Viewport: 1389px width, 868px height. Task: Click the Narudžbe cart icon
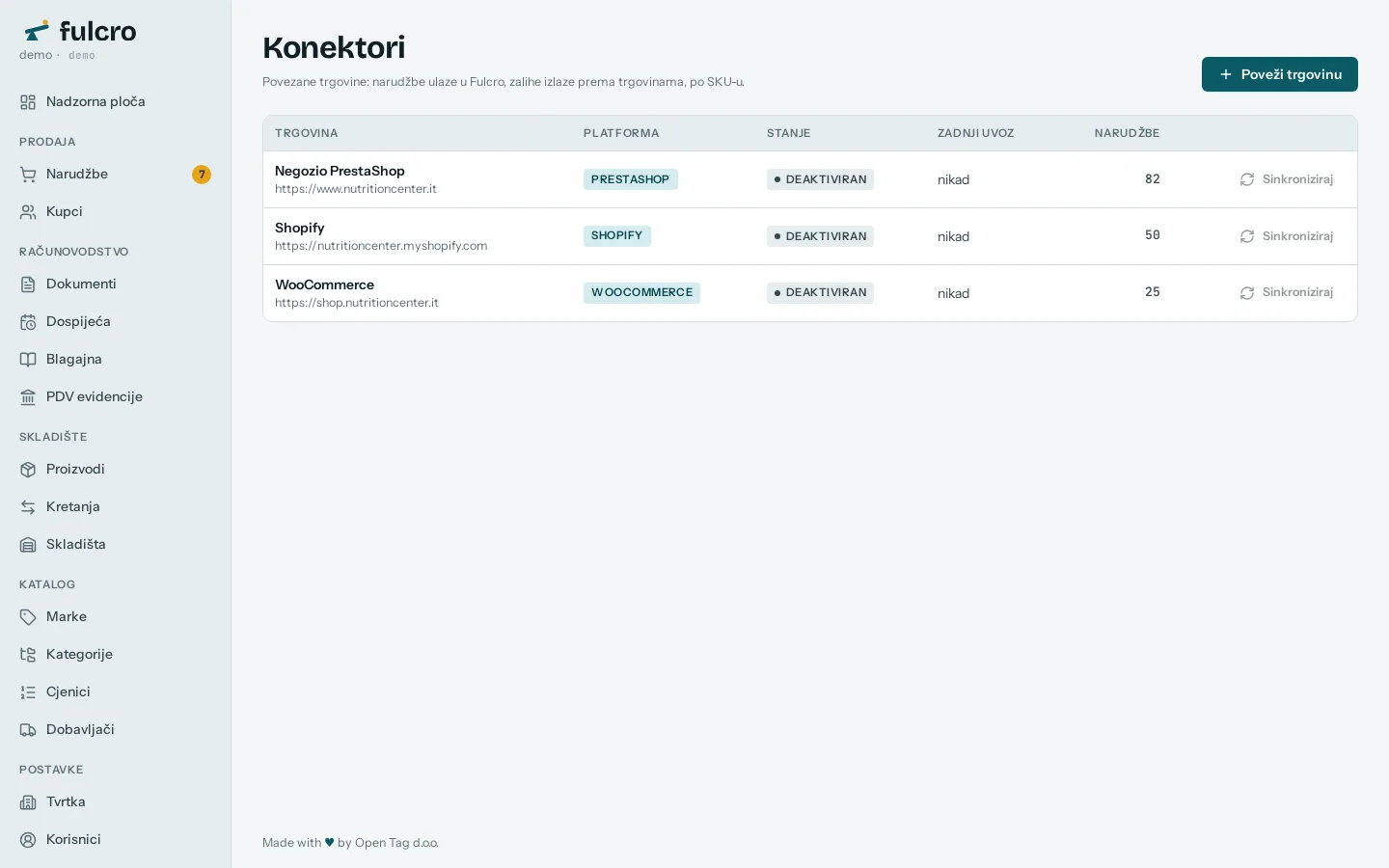28,175
